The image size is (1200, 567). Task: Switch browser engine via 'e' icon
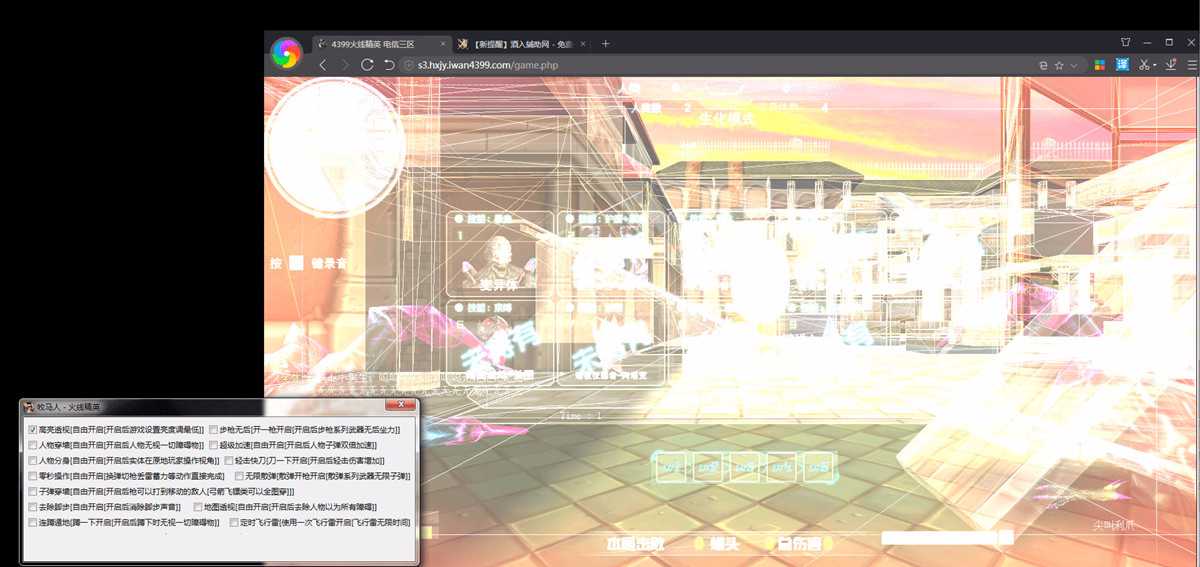click(1043, 65)
